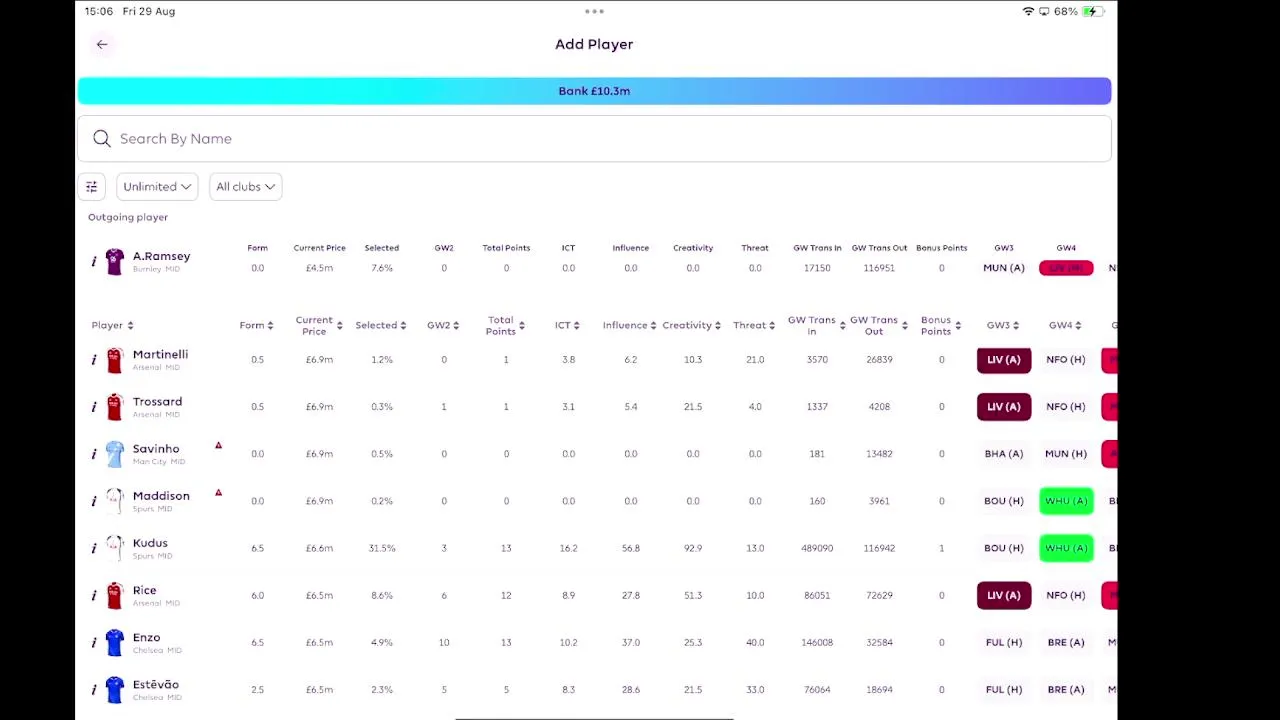Sort table by Total Points
Screen dimensions: 1280x720
505,325
